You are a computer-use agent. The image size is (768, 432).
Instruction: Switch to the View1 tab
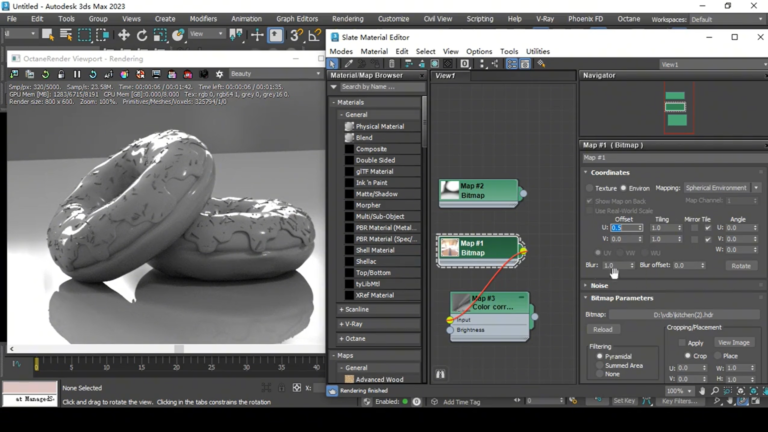pos(445,76)
